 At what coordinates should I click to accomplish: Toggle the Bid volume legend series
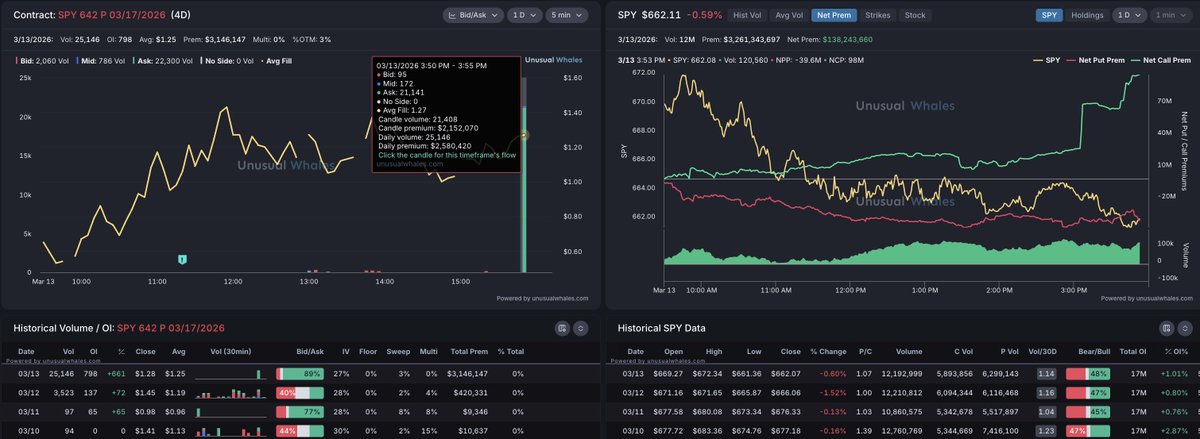43,61
